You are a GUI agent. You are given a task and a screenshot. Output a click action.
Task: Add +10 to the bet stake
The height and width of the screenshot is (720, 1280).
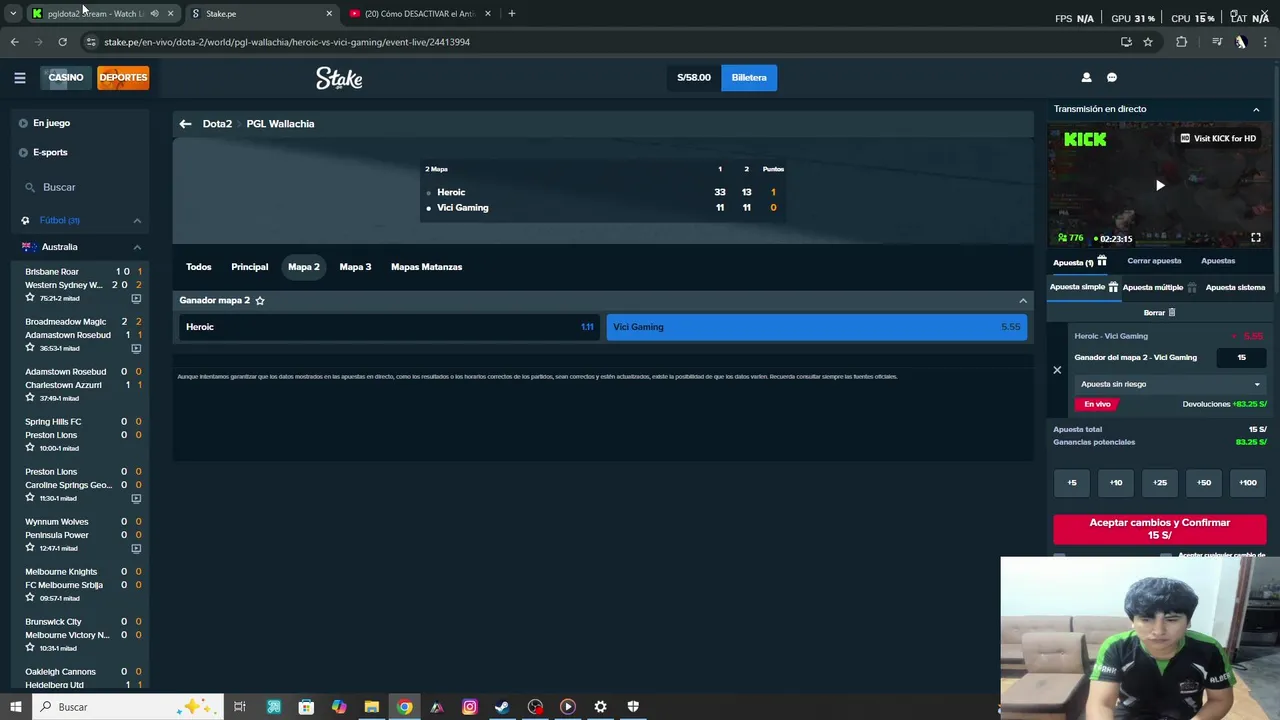pos(1116,483)
